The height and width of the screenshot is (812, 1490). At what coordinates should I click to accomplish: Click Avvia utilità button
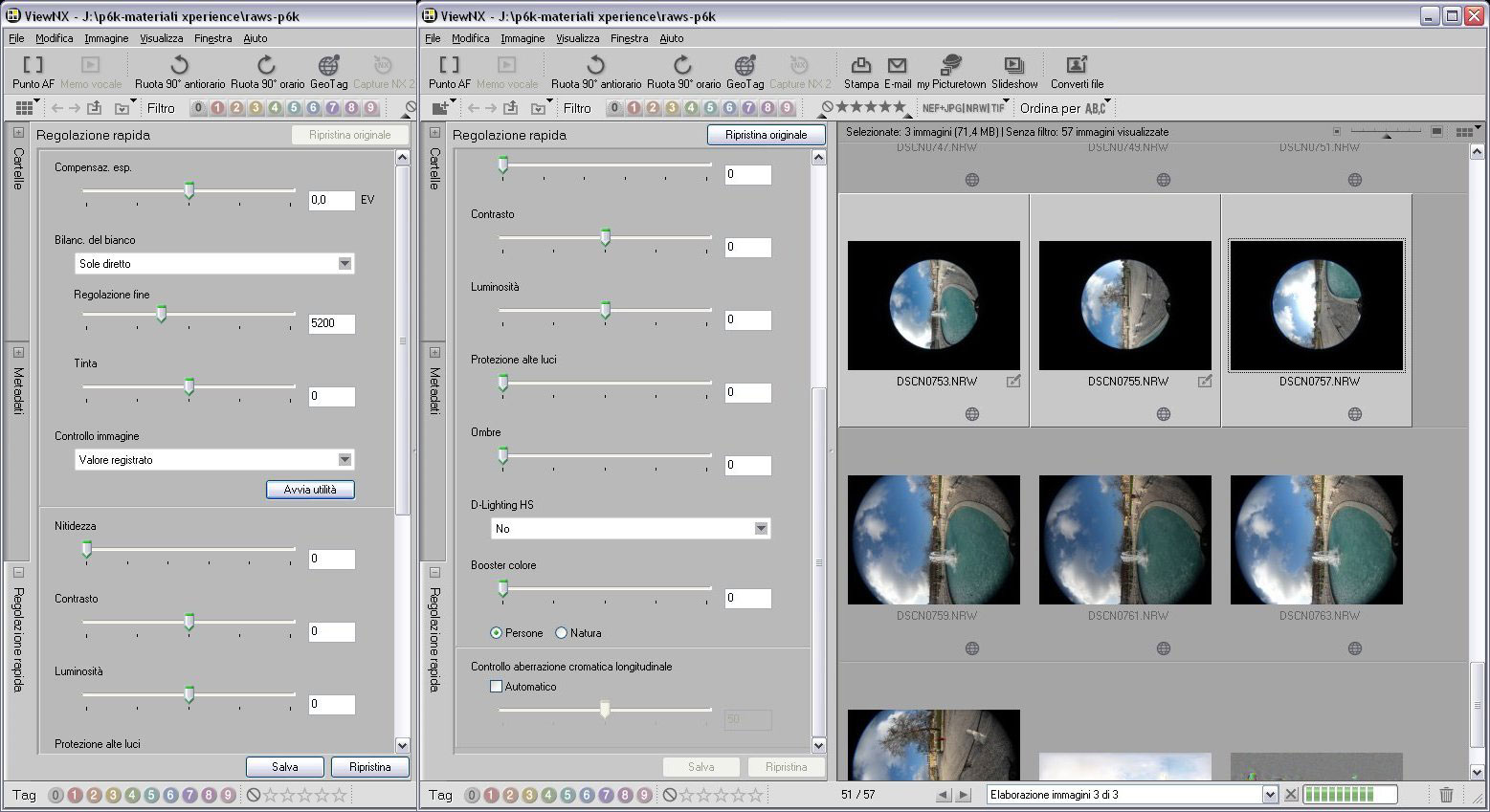(x=310, y=489)
